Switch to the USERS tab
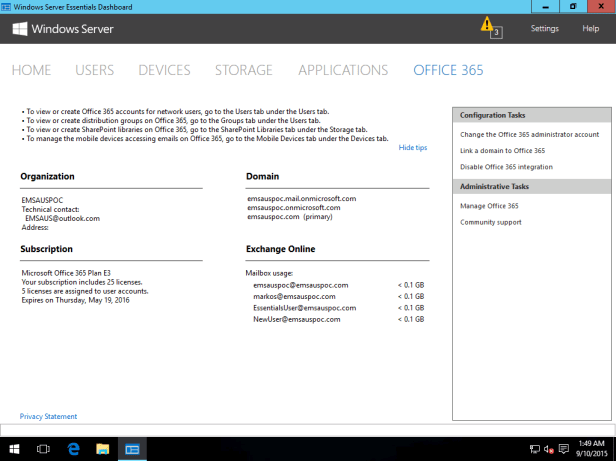Viewport: 616px width, 461px height. pos(94,70)
